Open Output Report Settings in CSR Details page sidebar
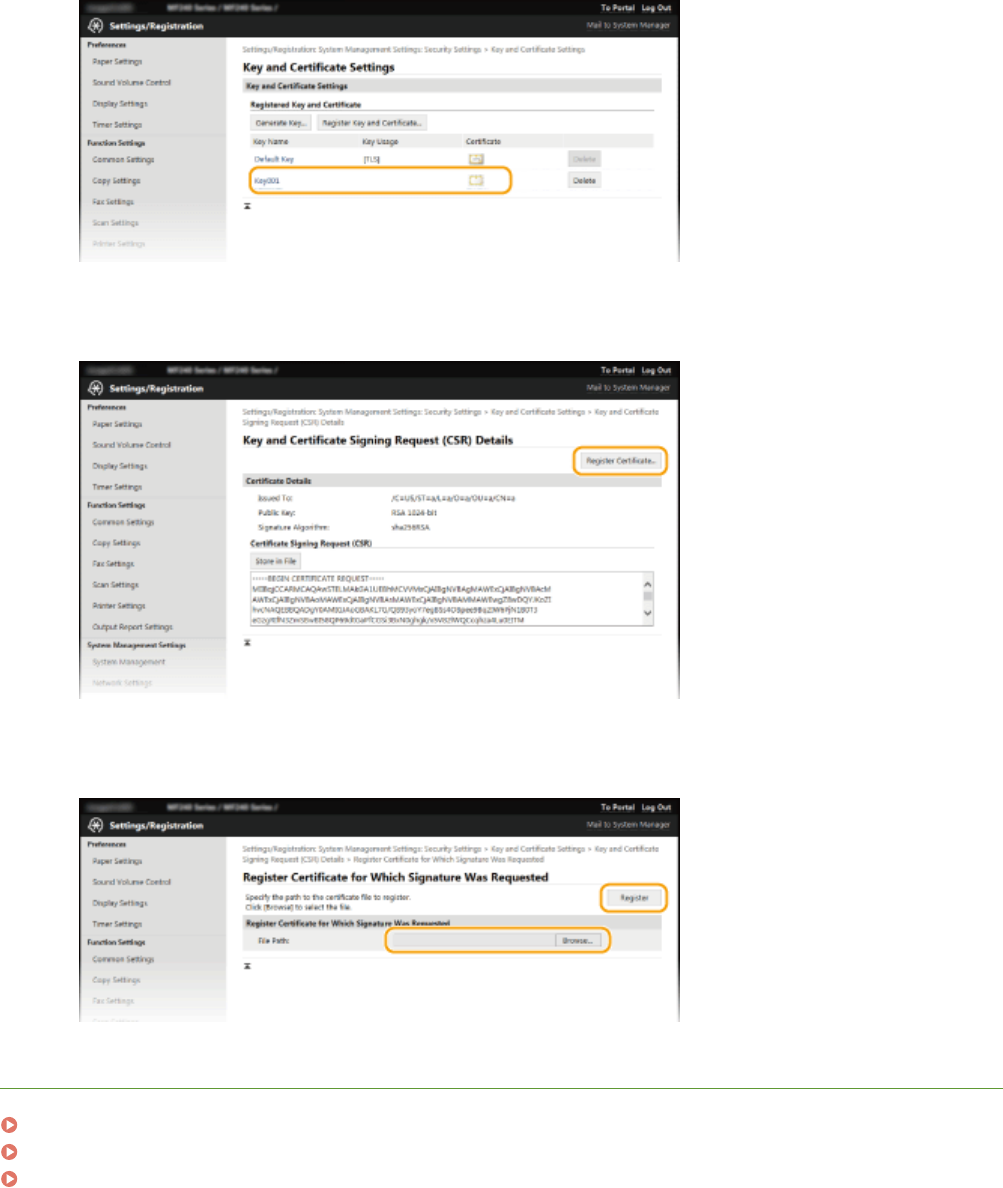 click(133, 627)
